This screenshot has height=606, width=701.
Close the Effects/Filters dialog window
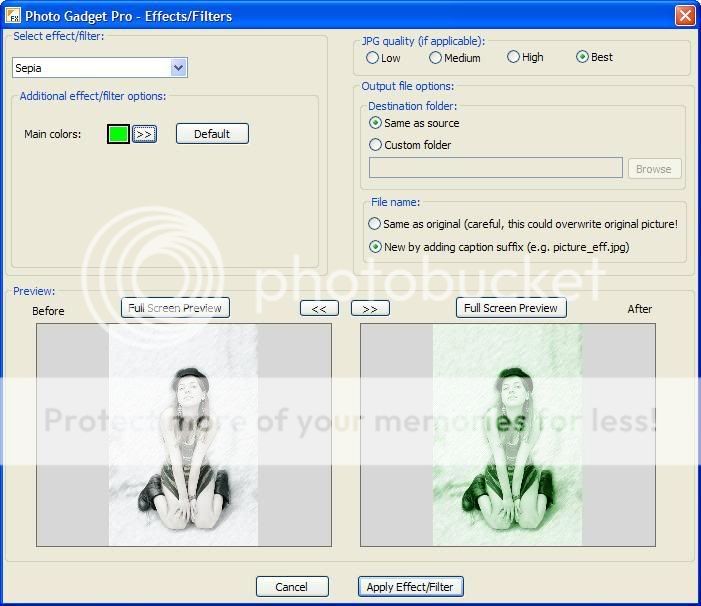(x=684, y=15)
